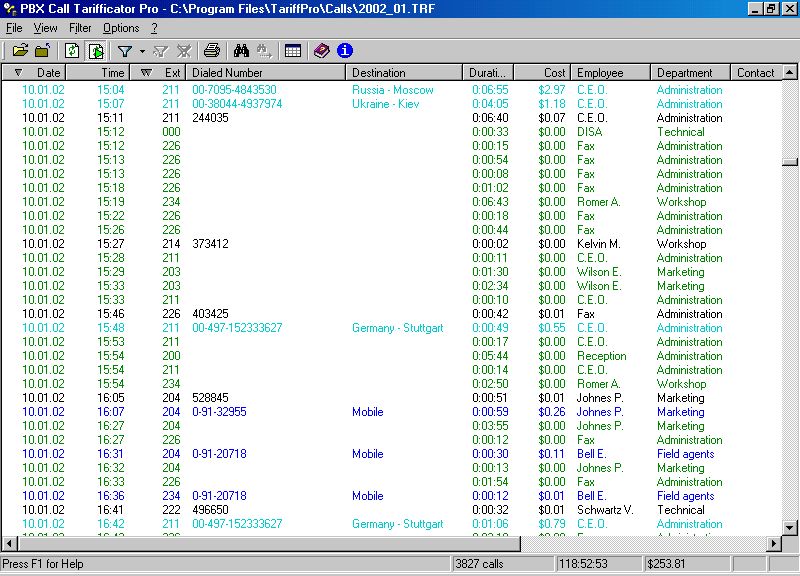Viewport: 800px width, 576px height.
Task: Click the 0:05:44 duration cell
Action: tap(490, 356)
